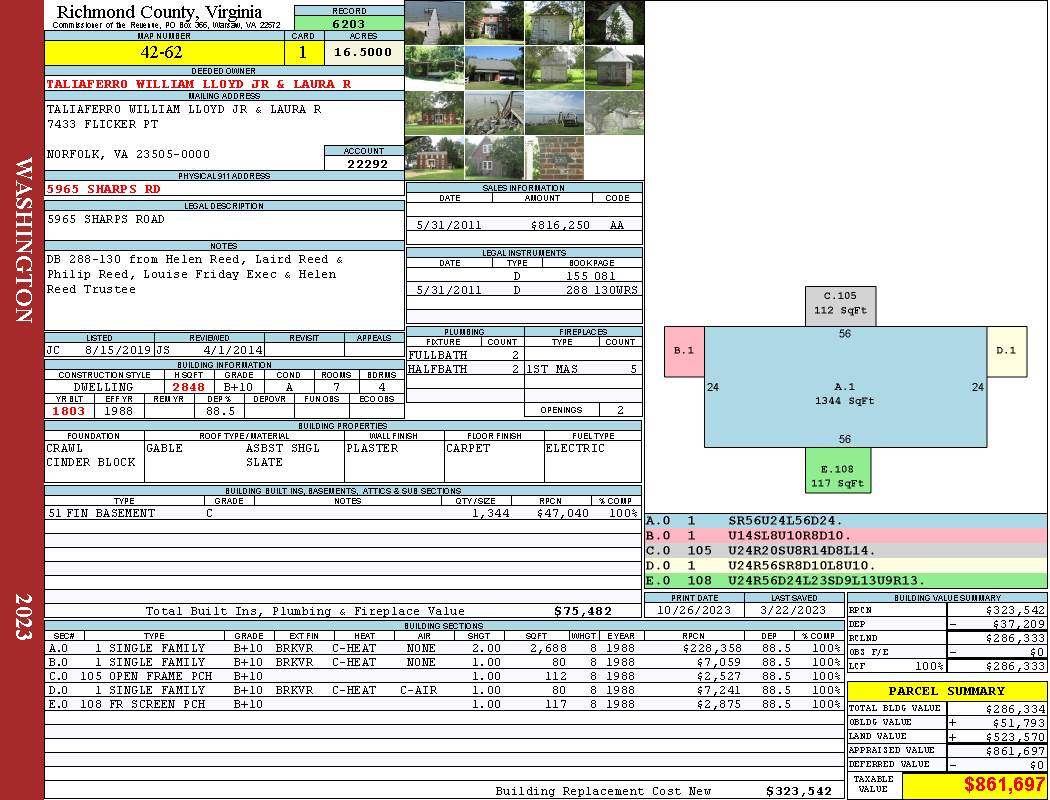The width and height of the screenshot is (1050, 800).
Task: Click the CINDER BLOCK foundation entry
Action: (x=91, y=462)
